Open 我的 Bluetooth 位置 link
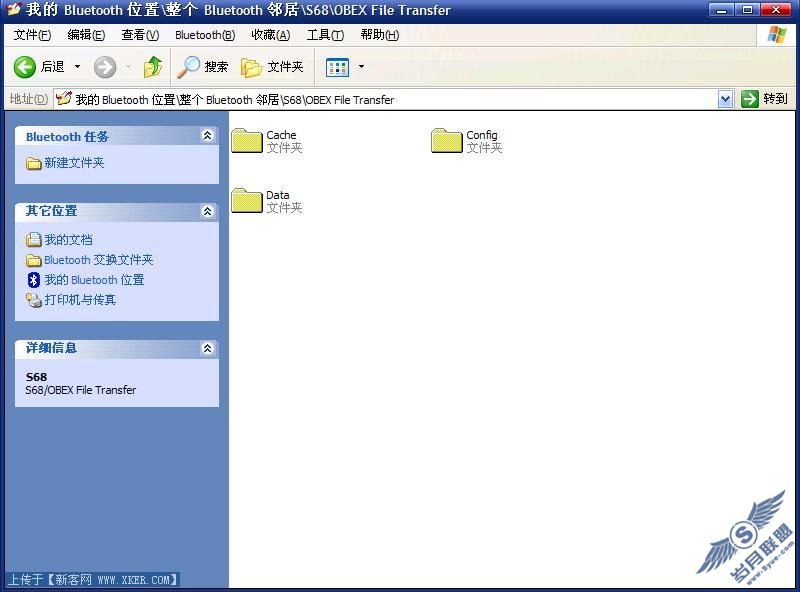Viewport: 800px width, 592px height. [x=94, y=280]
